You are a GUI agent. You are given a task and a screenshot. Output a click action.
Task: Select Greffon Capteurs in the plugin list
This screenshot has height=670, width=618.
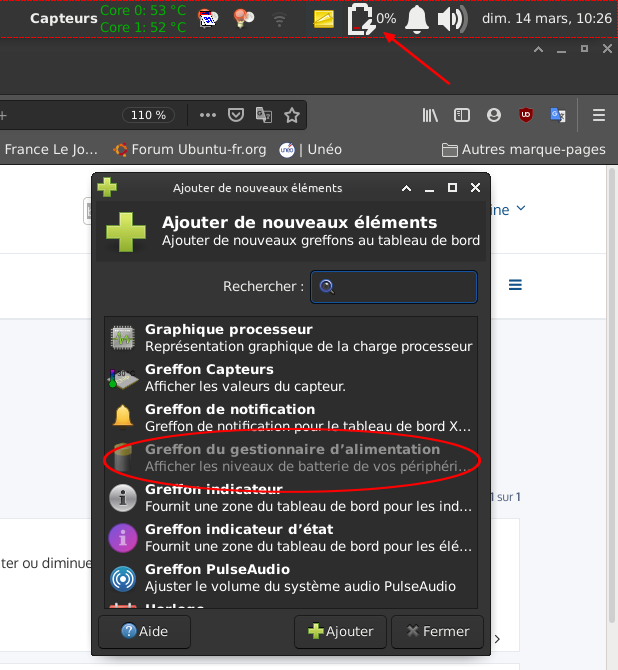point(291,378)
